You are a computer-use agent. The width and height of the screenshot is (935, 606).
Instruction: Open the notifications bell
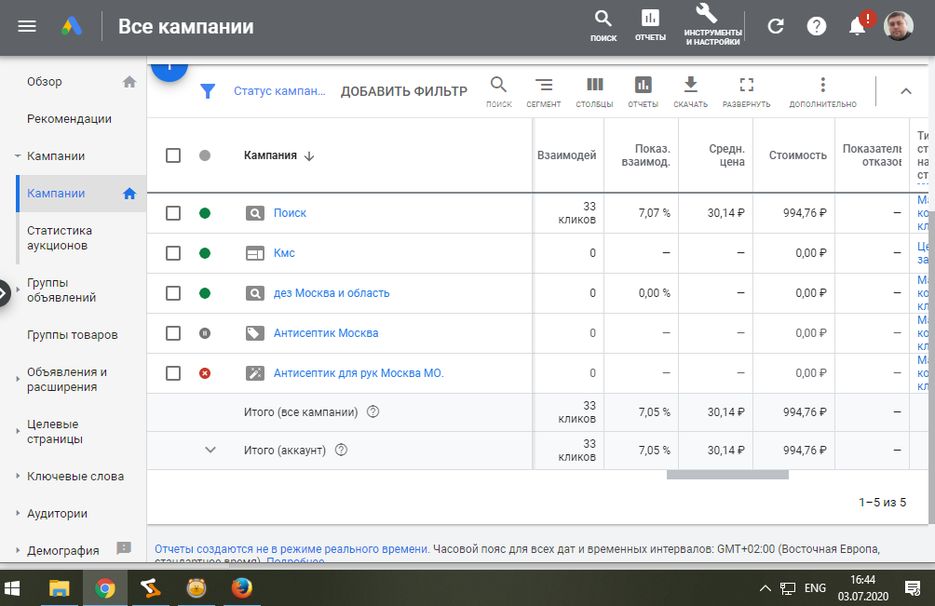pos(857,27)
